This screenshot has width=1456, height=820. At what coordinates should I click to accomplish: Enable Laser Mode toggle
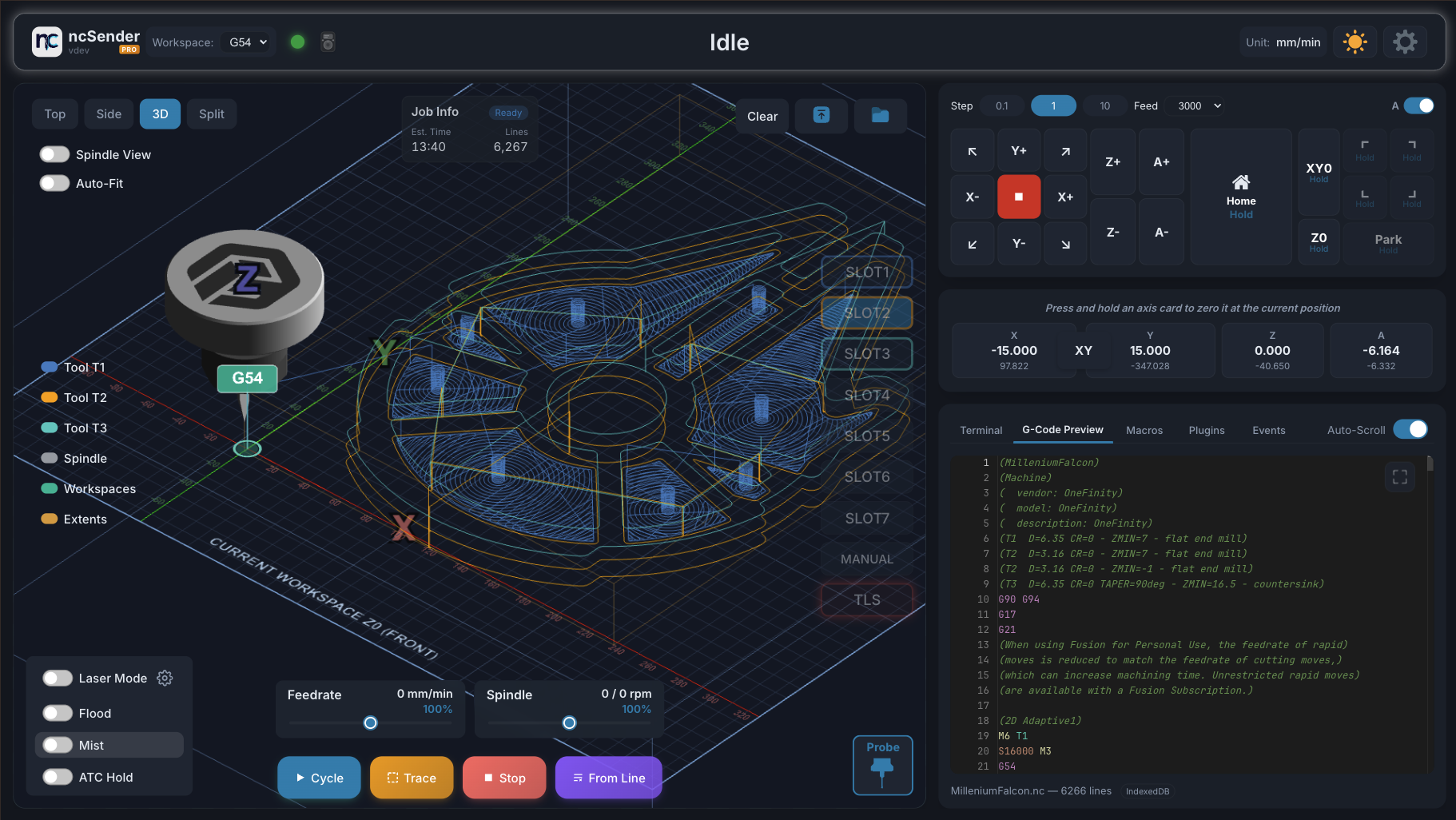58,678
